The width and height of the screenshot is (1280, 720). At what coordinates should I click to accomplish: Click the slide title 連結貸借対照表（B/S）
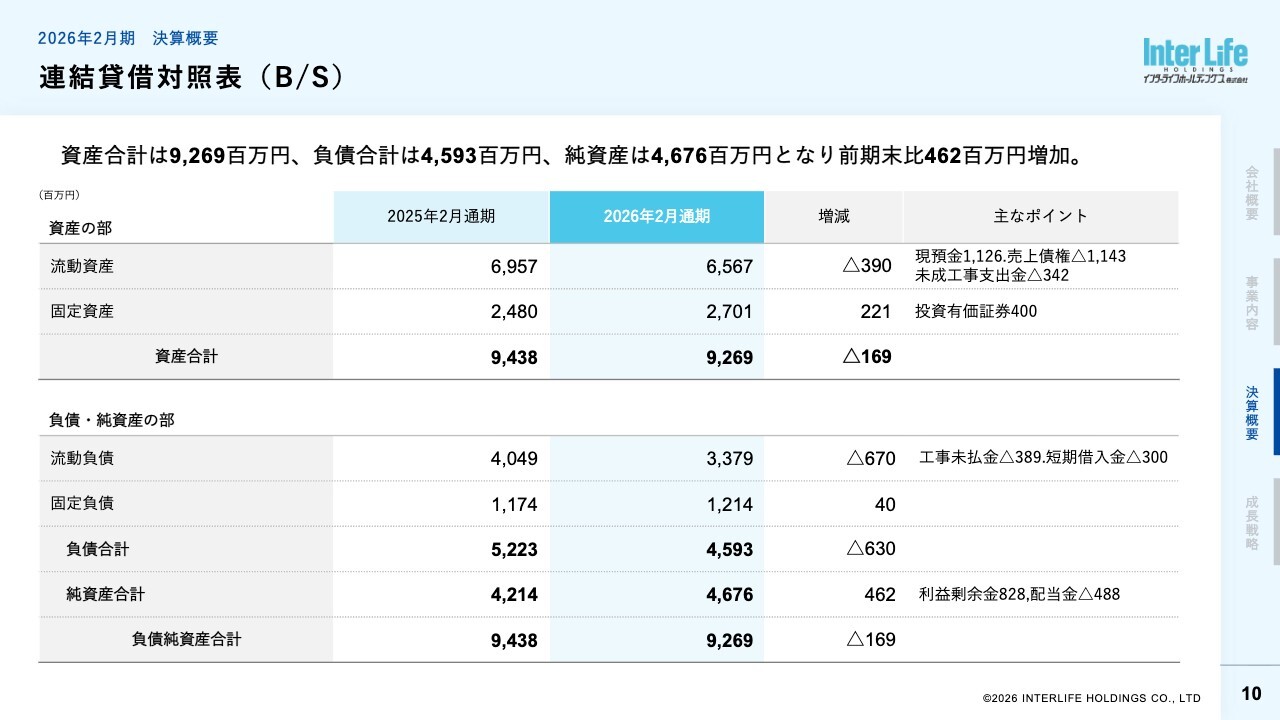point(192,78)
